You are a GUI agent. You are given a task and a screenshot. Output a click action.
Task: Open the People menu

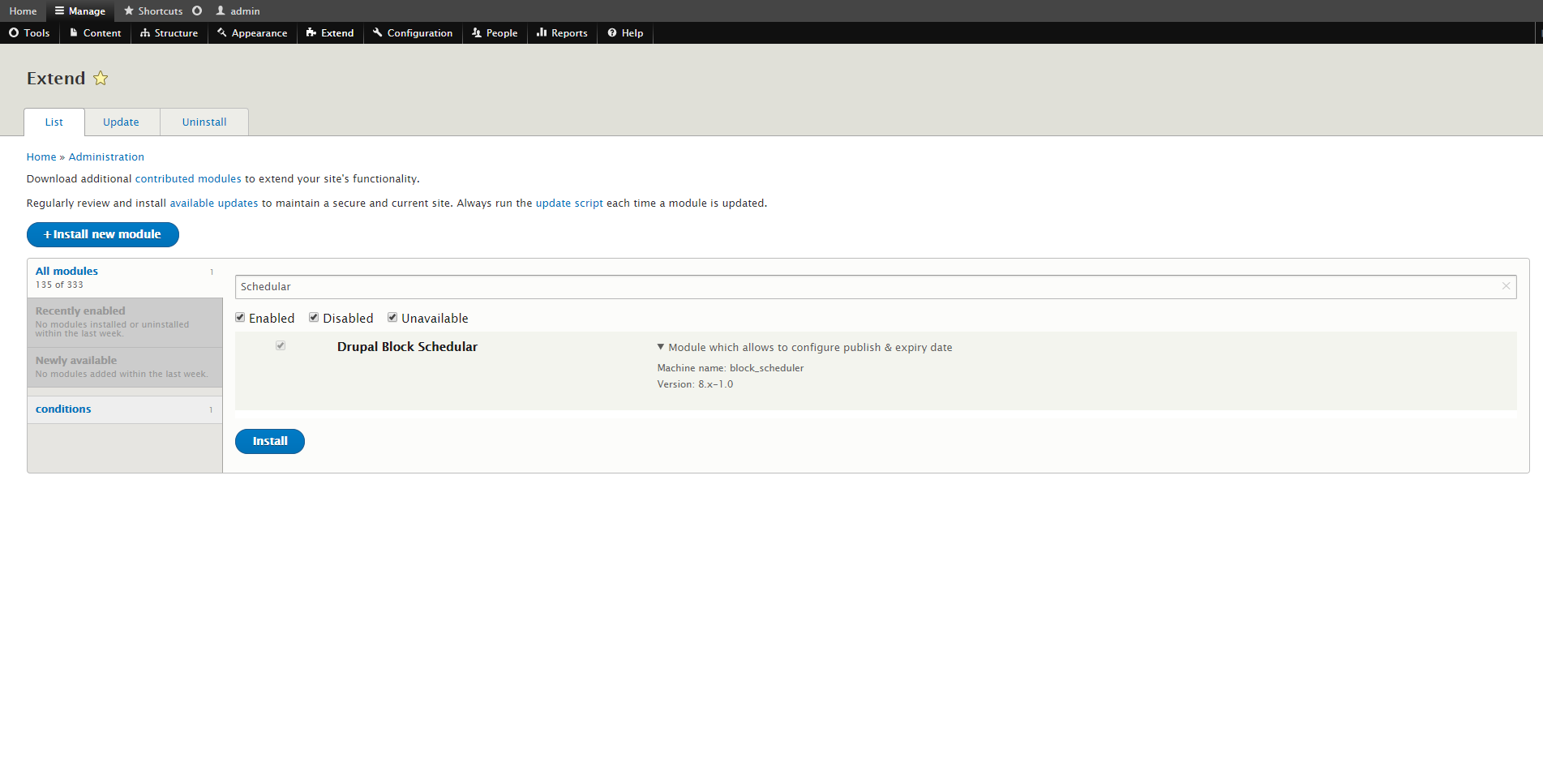pos(495,33)
